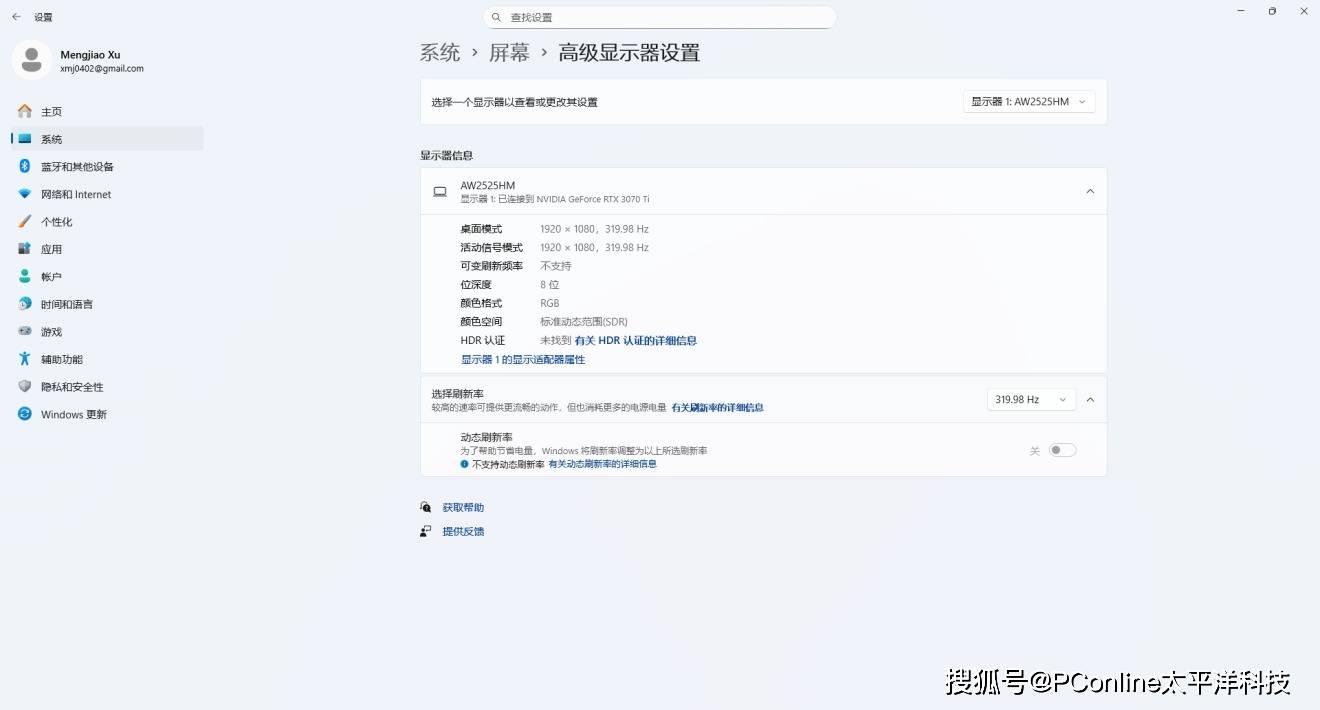
Task: Click the Accounts (帐户) person icon
Action: (25, 276)
